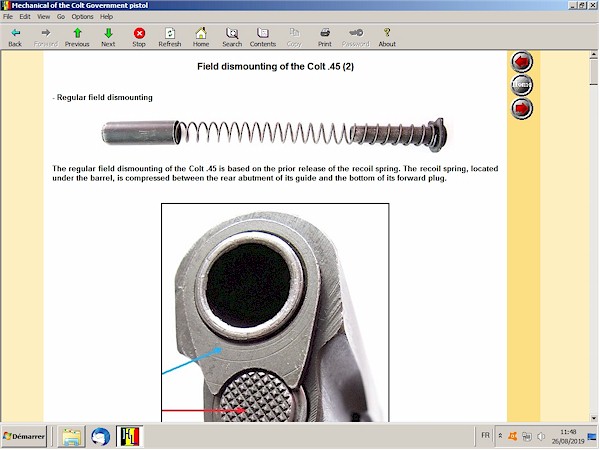Jump to Next page with green down arrow

tap(108, 37)
